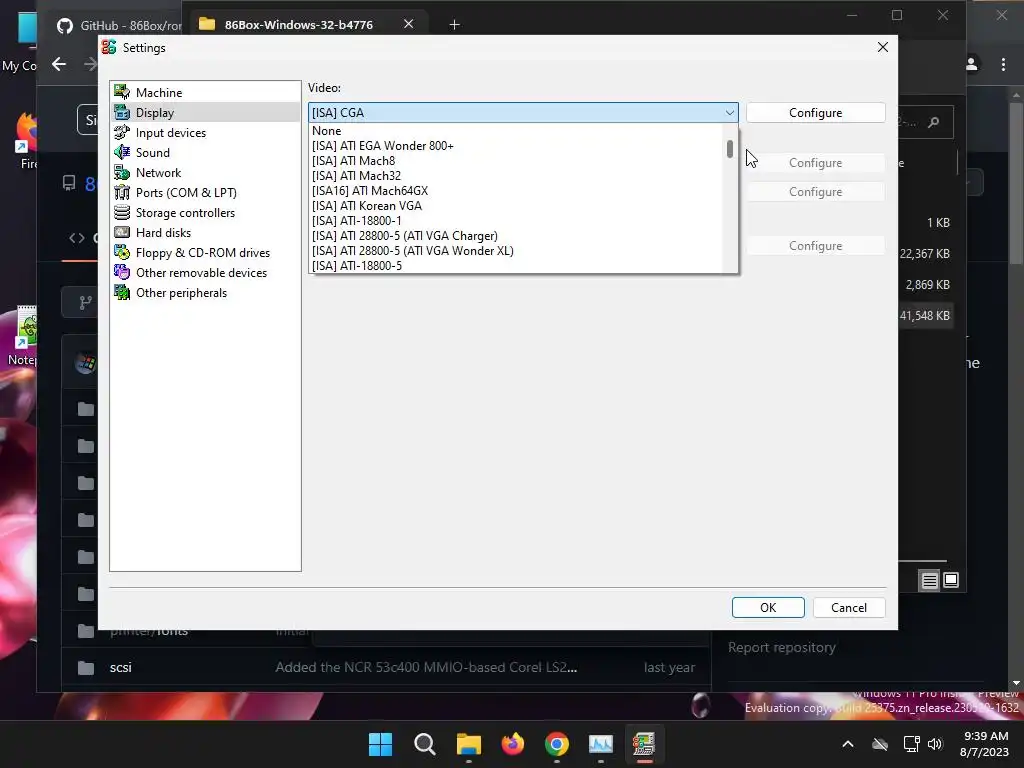
Task: Open Storage controllers icon
Action: tap(122, 212)
